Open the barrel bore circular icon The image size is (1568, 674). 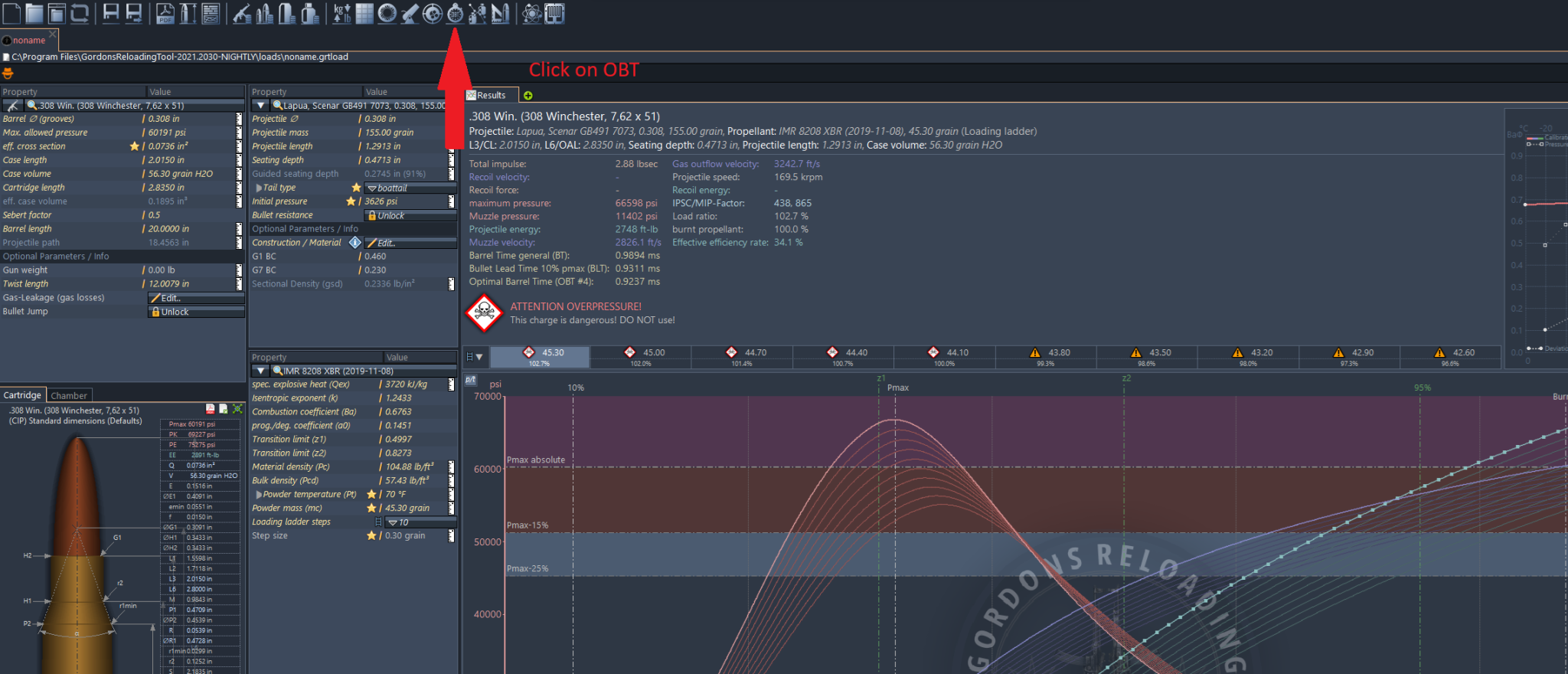coord(387,13)
